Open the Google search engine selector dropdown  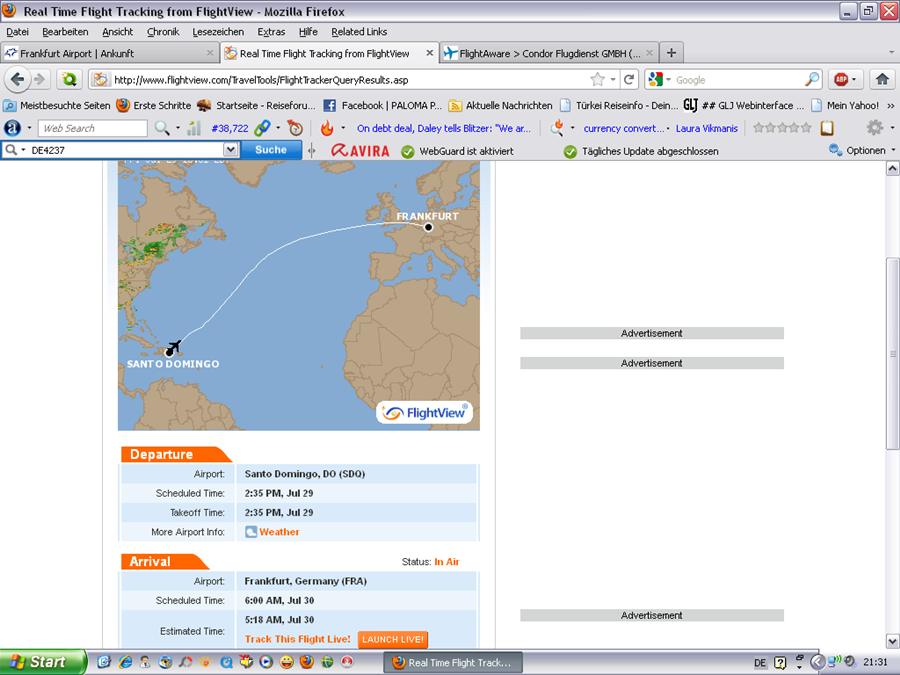click(x=668, y=79)
